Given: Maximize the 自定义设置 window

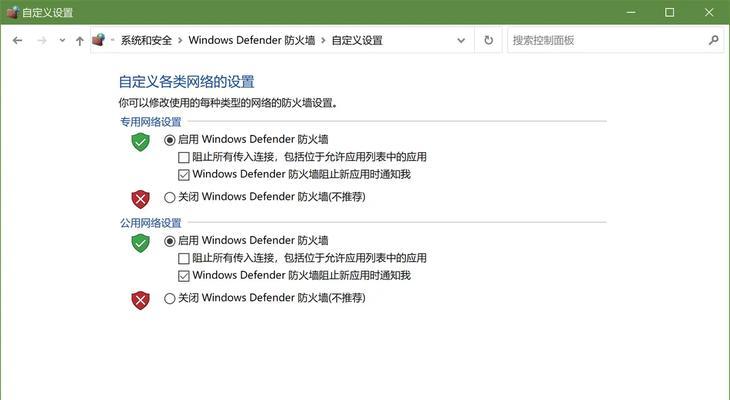Looking at the screenshot, I should pos(669,12).
